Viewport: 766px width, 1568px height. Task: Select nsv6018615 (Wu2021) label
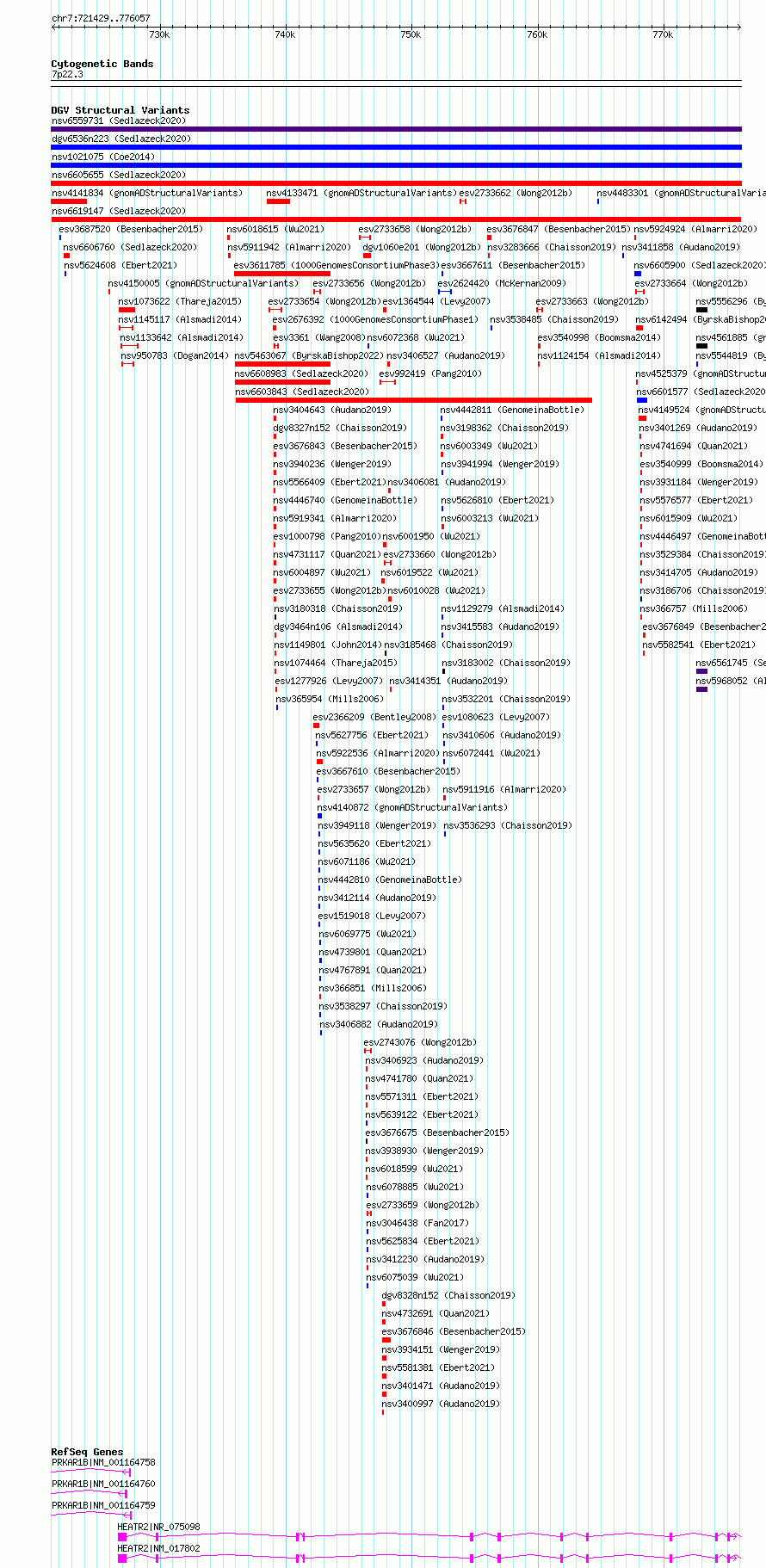(x=275, y=229)
